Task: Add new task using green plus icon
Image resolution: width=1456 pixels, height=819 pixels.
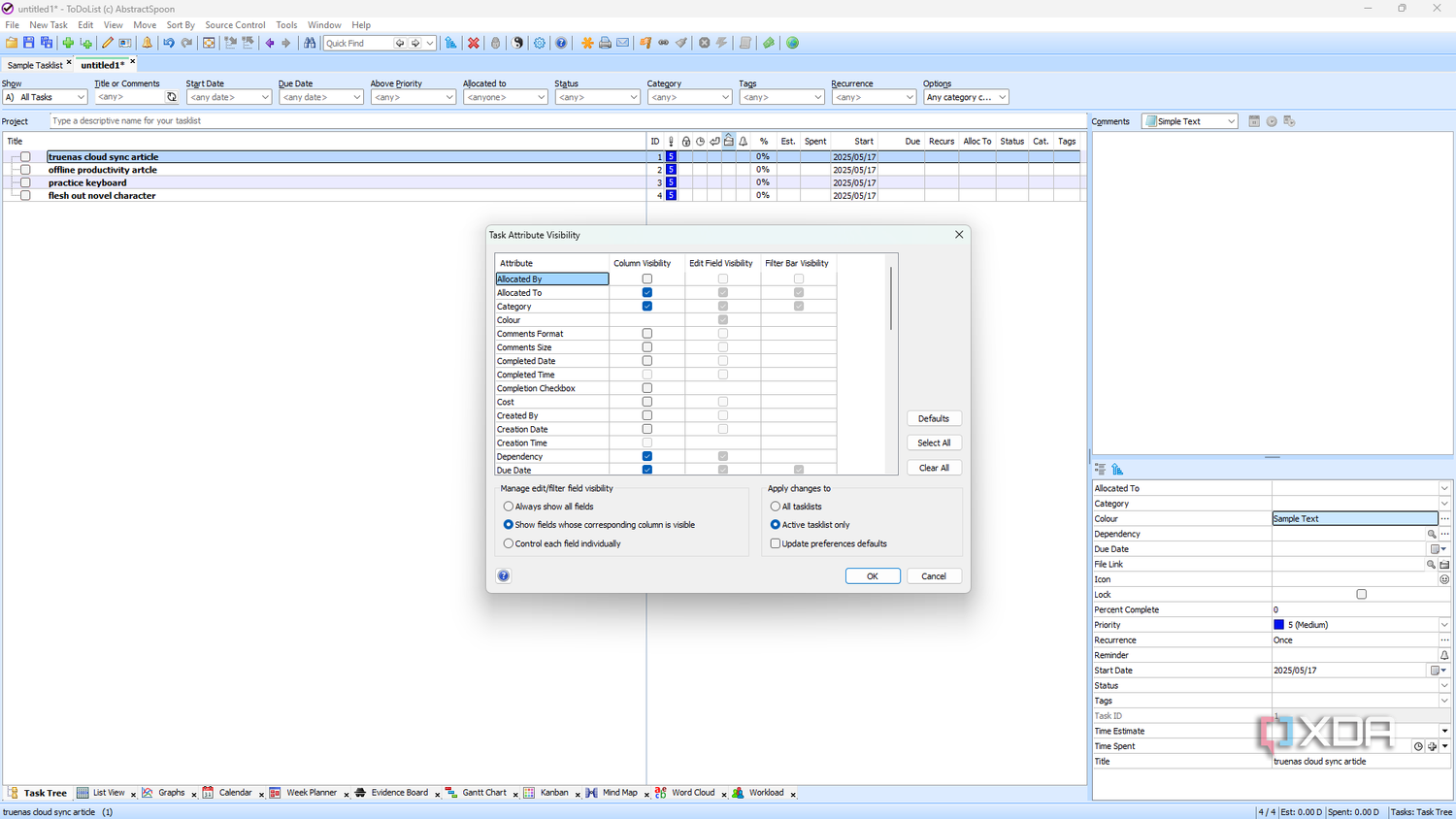Action: click(x=68, y=43)
